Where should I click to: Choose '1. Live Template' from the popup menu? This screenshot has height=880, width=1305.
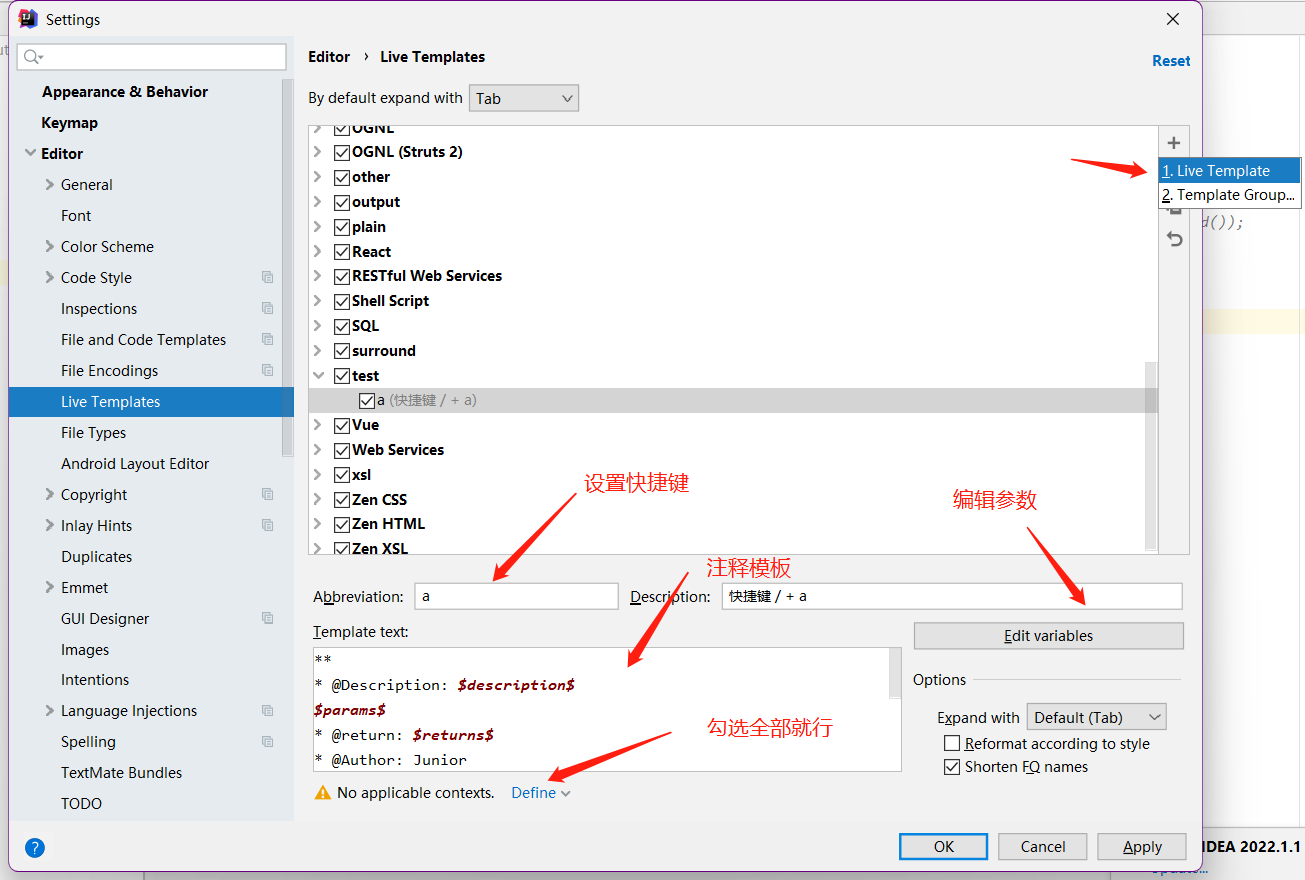pos(1229,171)
